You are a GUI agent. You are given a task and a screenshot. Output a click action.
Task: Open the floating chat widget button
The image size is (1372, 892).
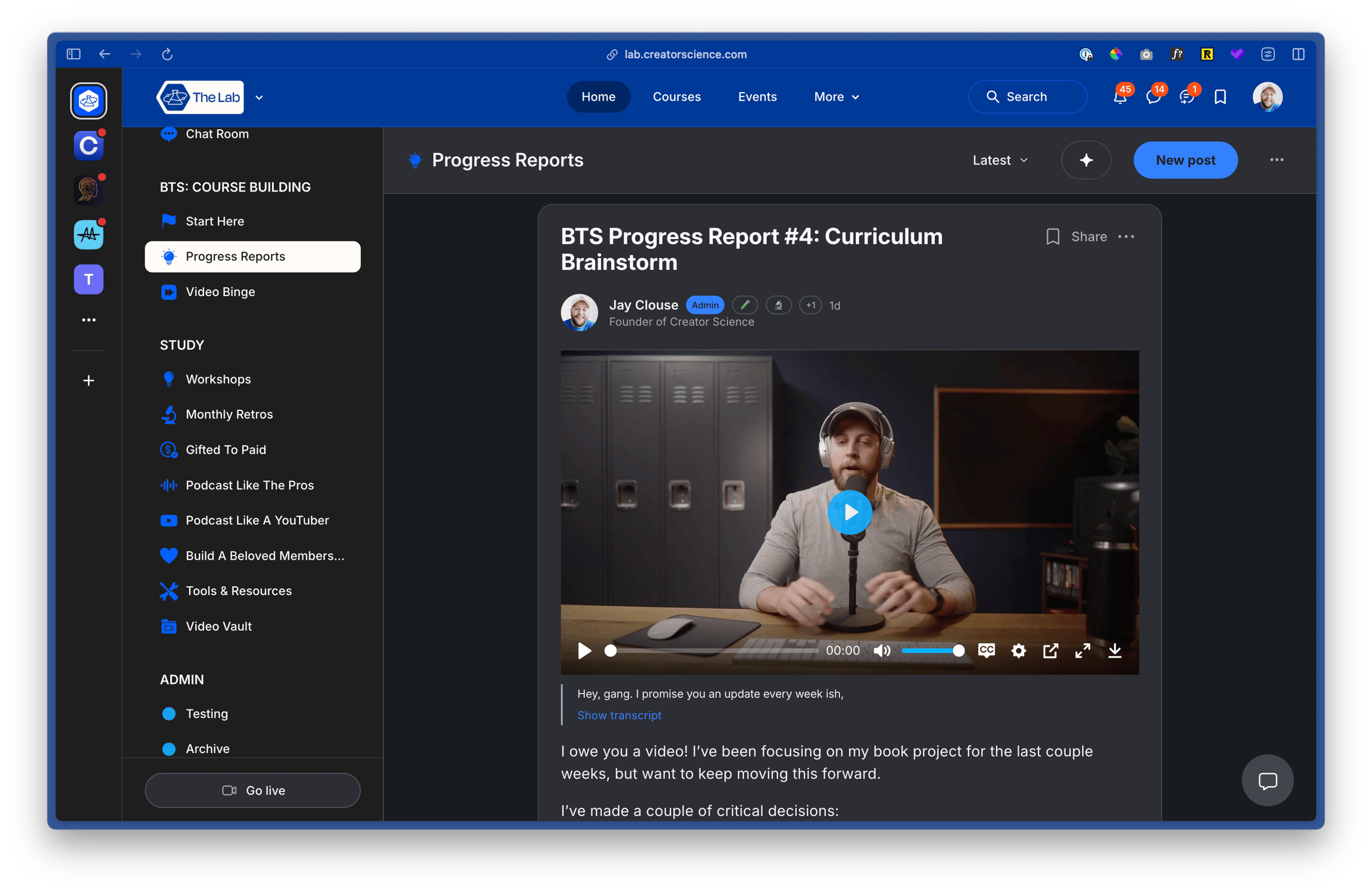[1267, 780]
